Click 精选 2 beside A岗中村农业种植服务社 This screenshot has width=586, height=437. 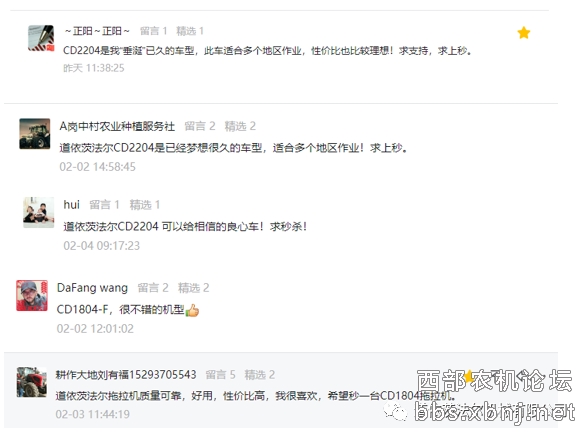coord(240,126)
